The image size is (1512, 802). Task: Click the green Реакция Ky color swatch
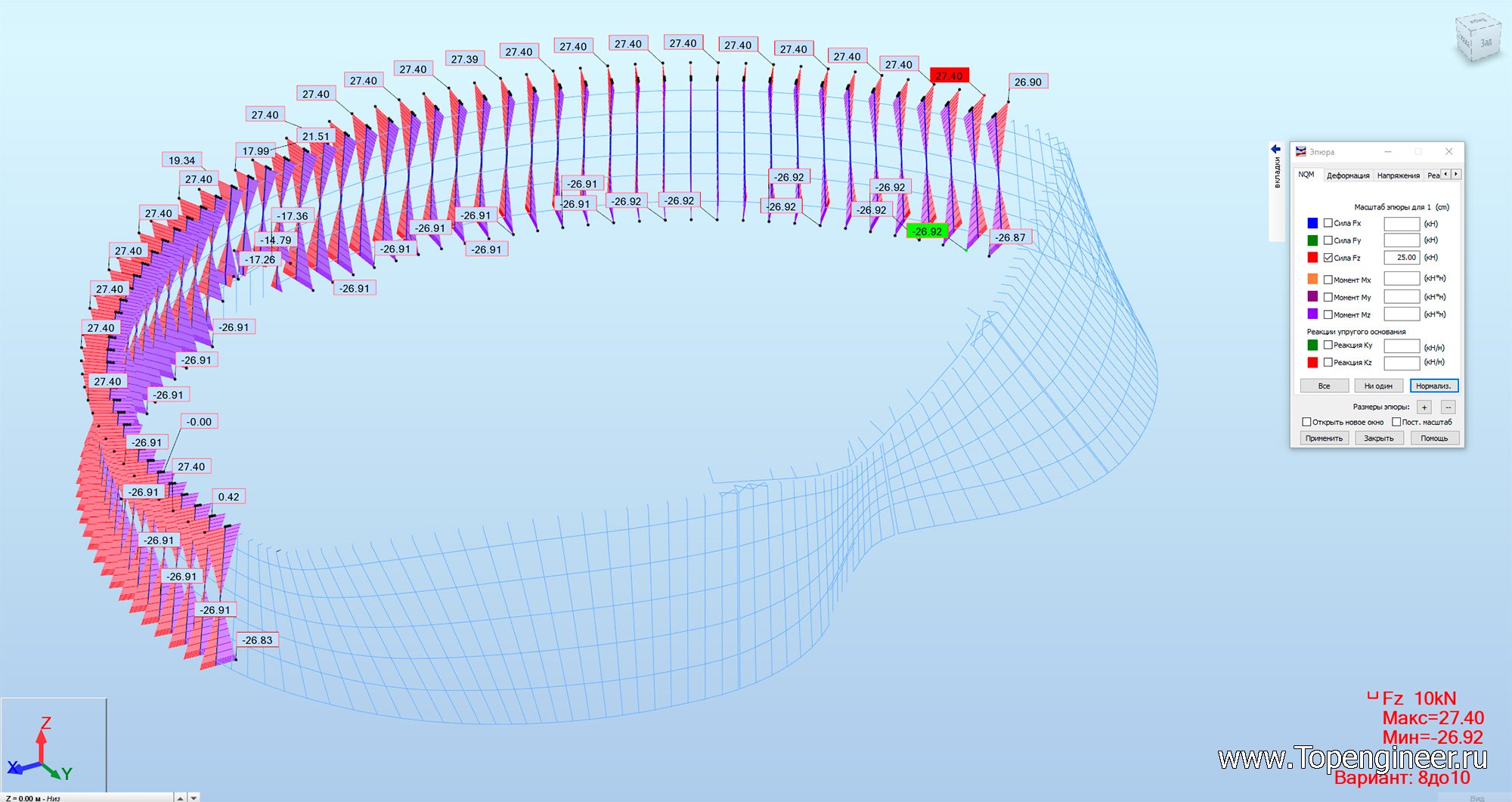pos(1312,345)
